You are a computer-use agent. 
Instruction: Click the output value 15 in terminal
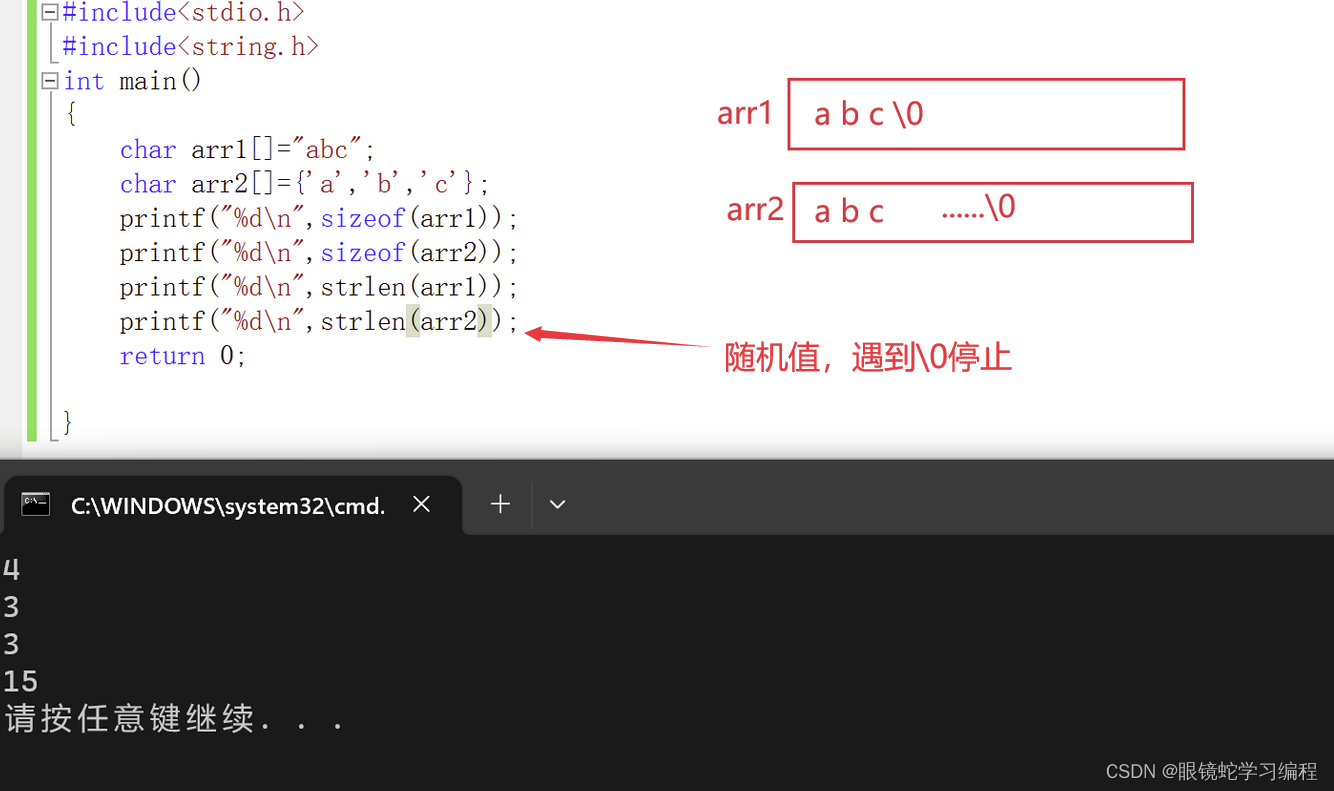click(x=19, y=680)
